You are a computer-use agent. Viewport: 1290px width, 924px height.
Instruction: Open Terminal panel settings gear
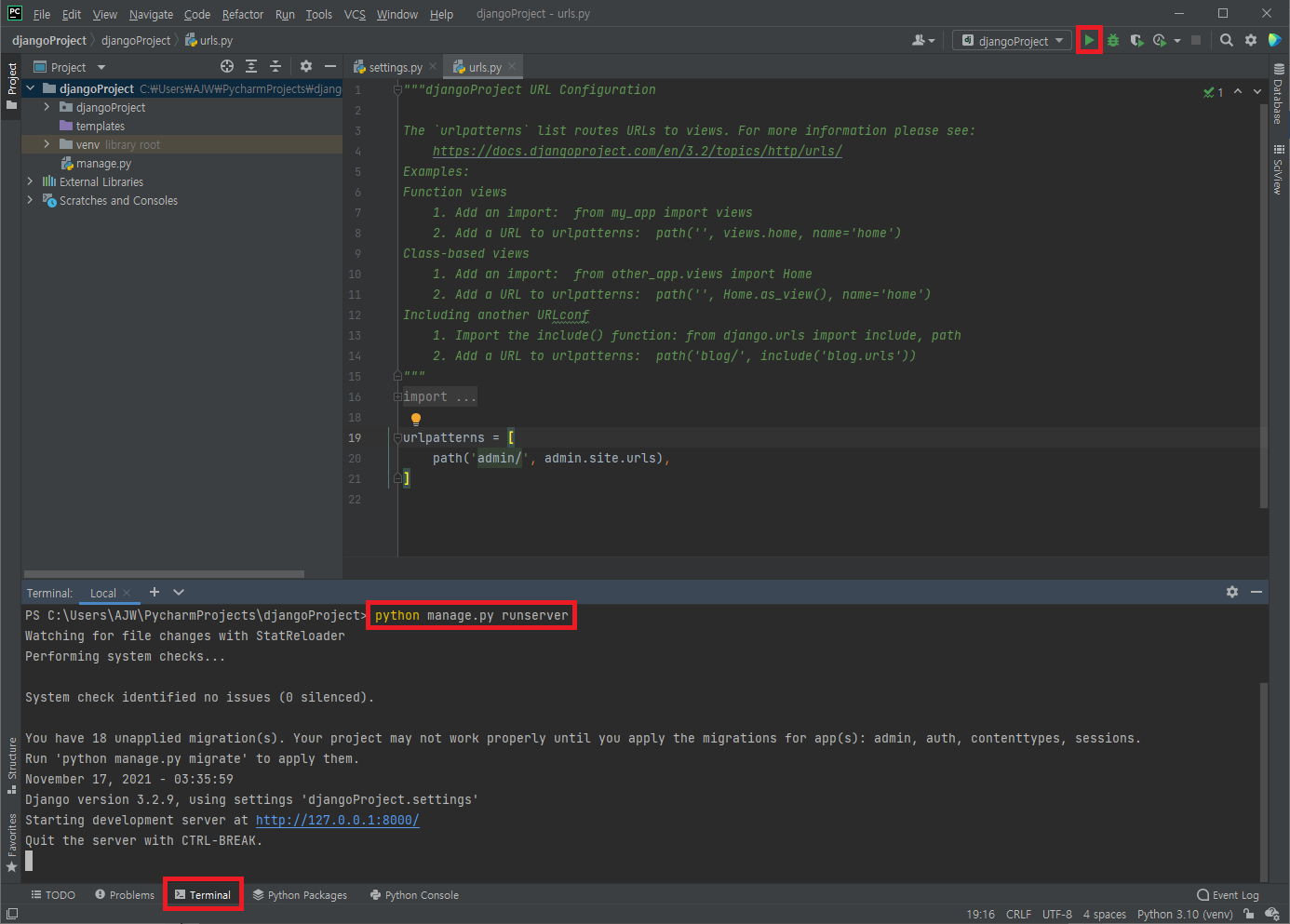tap(1232, 592)
